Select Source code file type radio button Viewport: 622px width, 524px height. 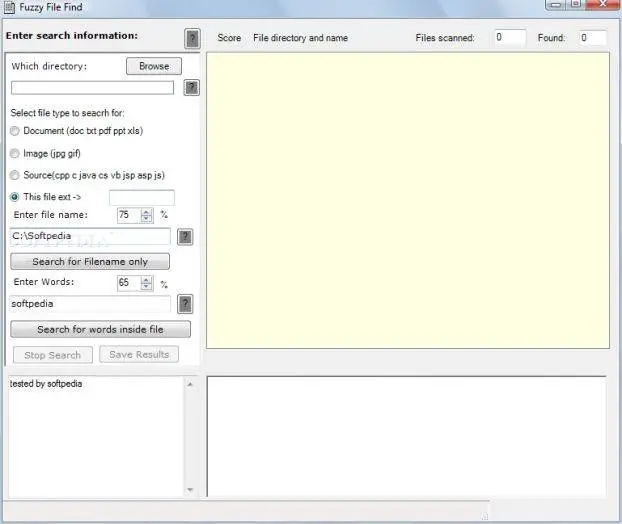tap(15, 175)
